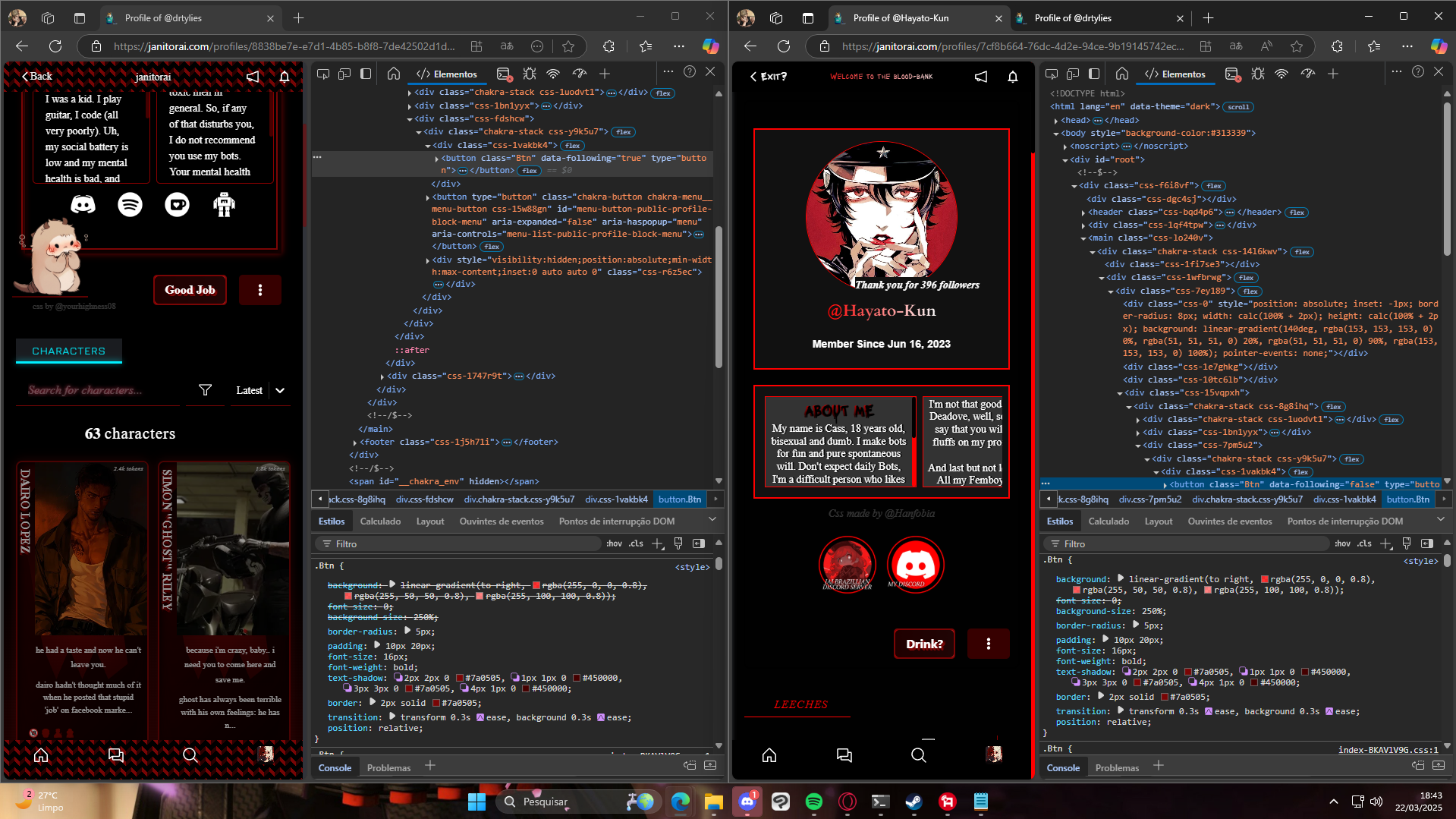Open the Problemas drawer tab in drtylies DevTools
1456x819 pixels.
[x=388, y=768]
